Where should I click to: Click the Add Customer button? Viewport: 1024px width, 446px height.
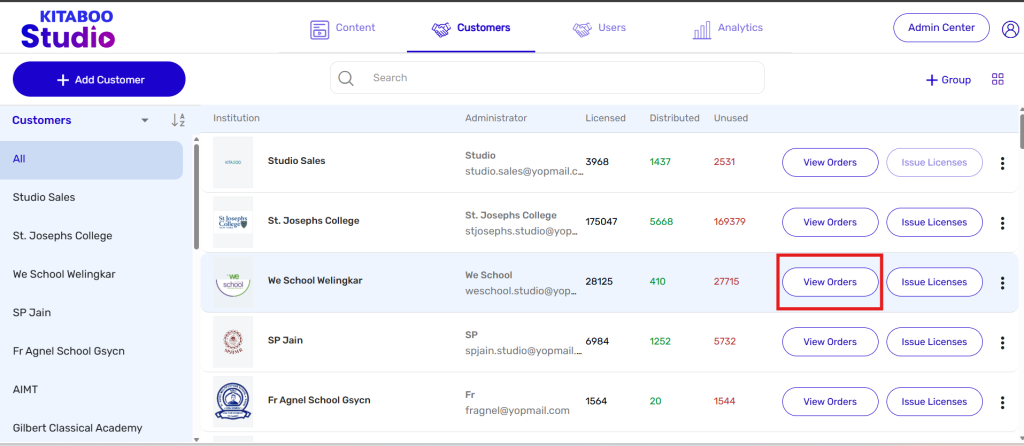[x=99, y=79]
